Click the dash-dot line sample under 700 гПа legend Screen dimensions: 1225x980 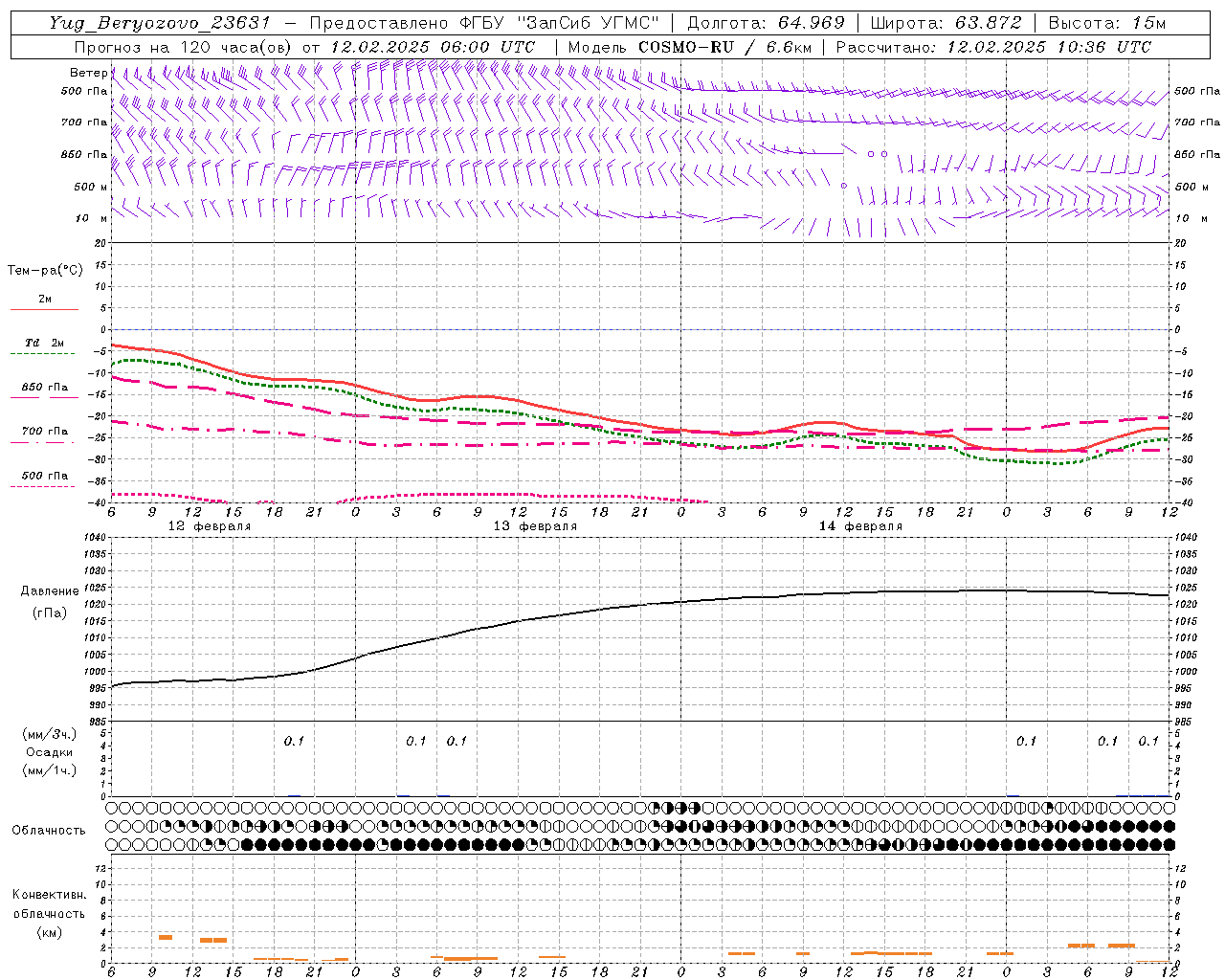click(44, 442)
